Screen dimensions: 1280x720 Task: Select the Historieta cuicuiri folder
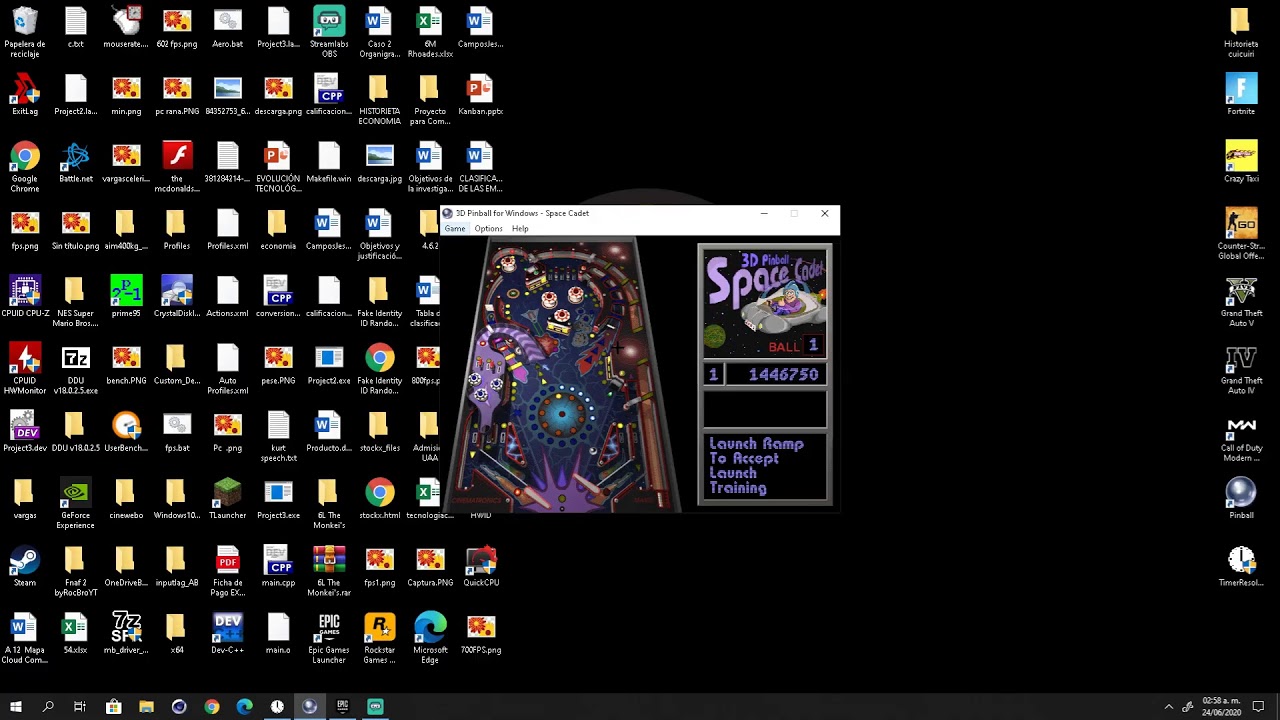[x=1241, y=32]
